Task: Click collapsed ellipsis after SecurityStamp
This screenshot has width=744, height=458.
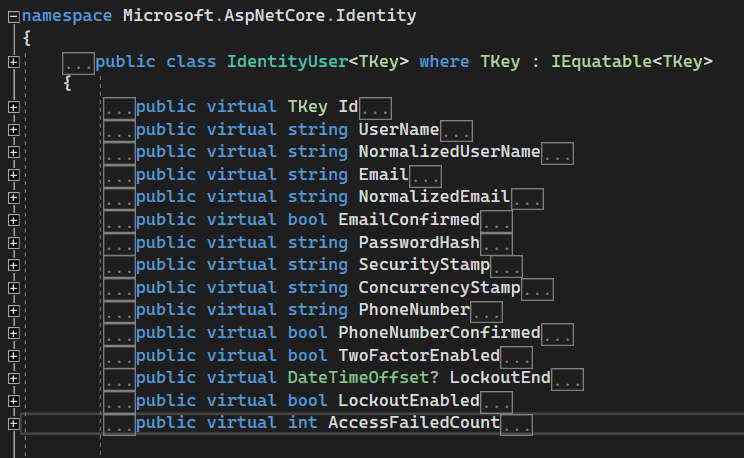Action: (507, 267)
